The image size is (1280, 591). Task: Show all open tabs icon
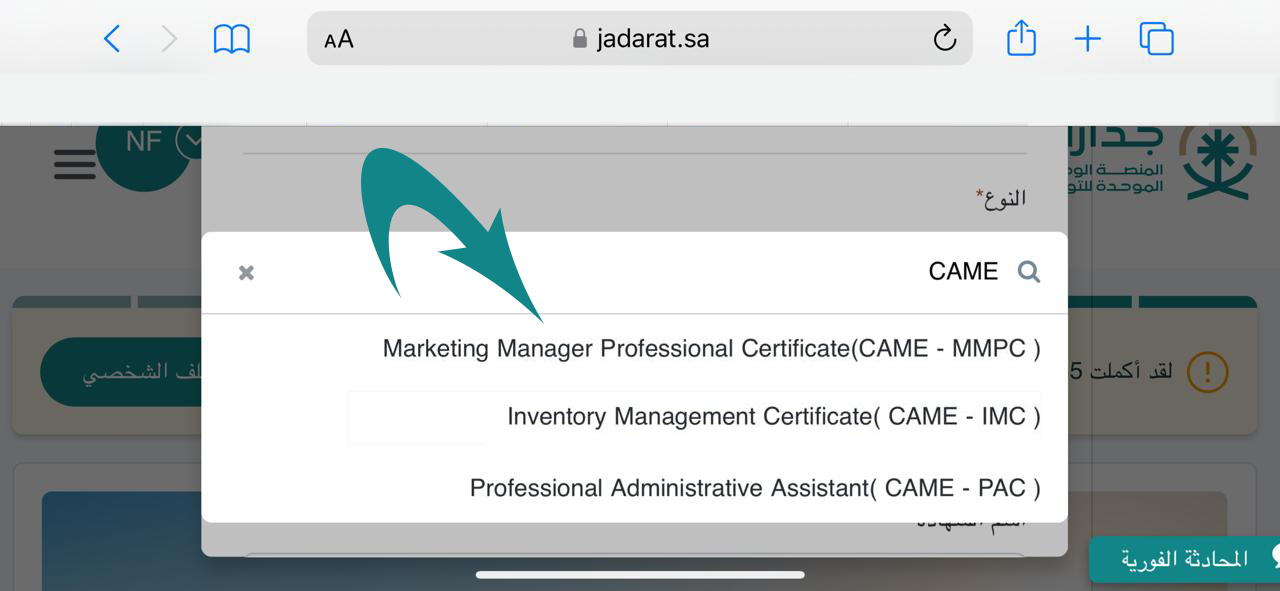point(1156,38)
